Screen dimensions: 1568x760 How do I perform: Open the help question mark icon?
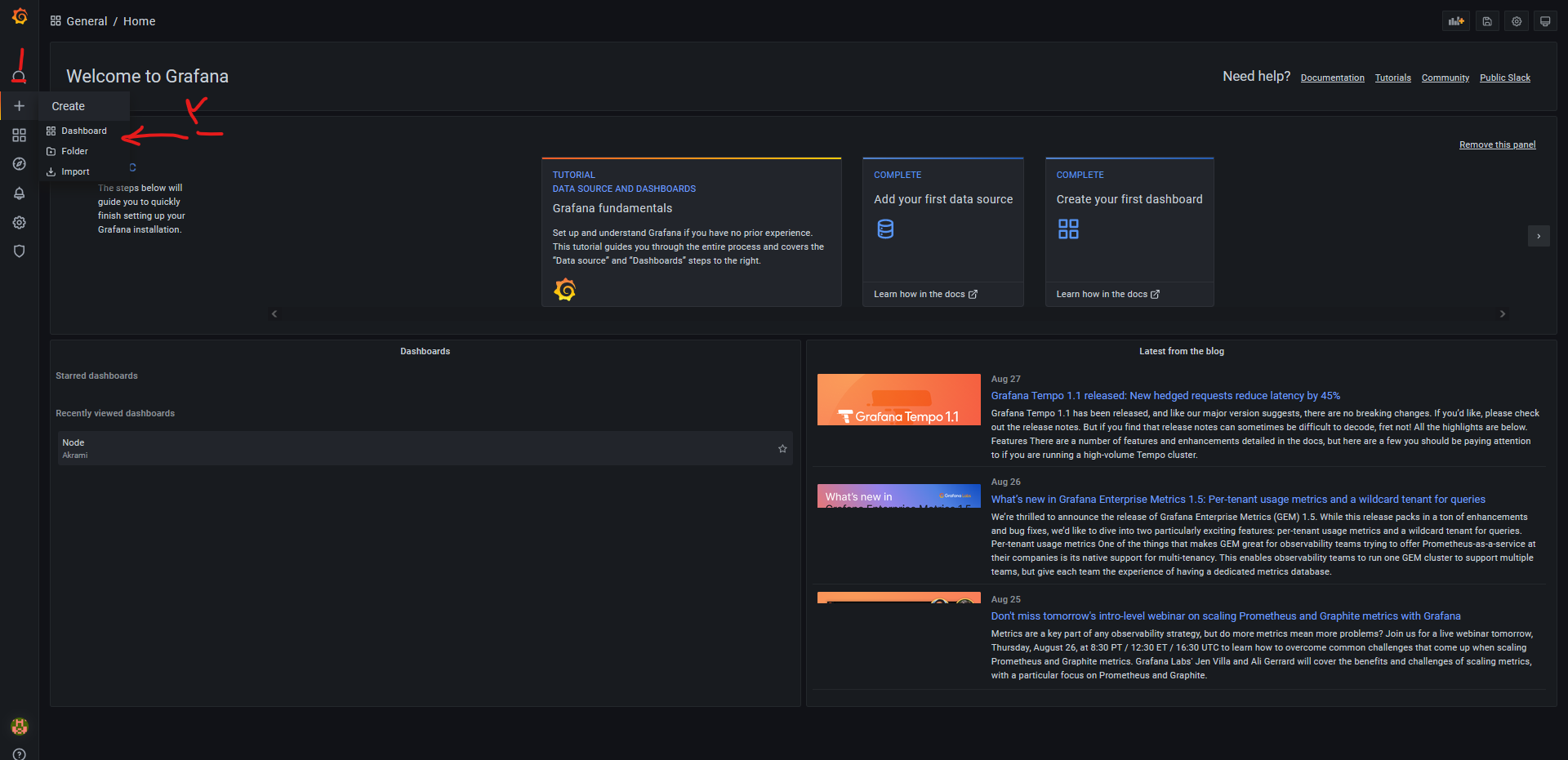pos(20,753)
